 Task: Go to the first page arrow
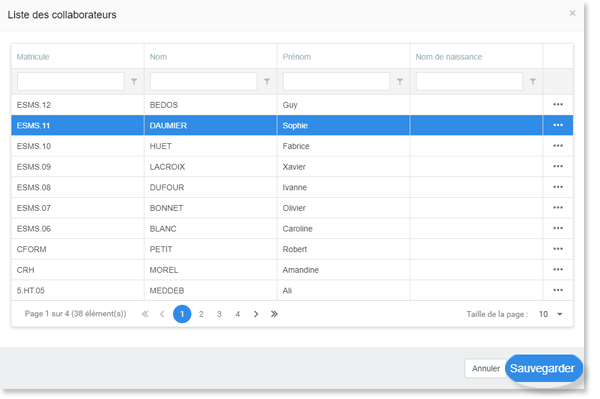click(x=145, y=314)
